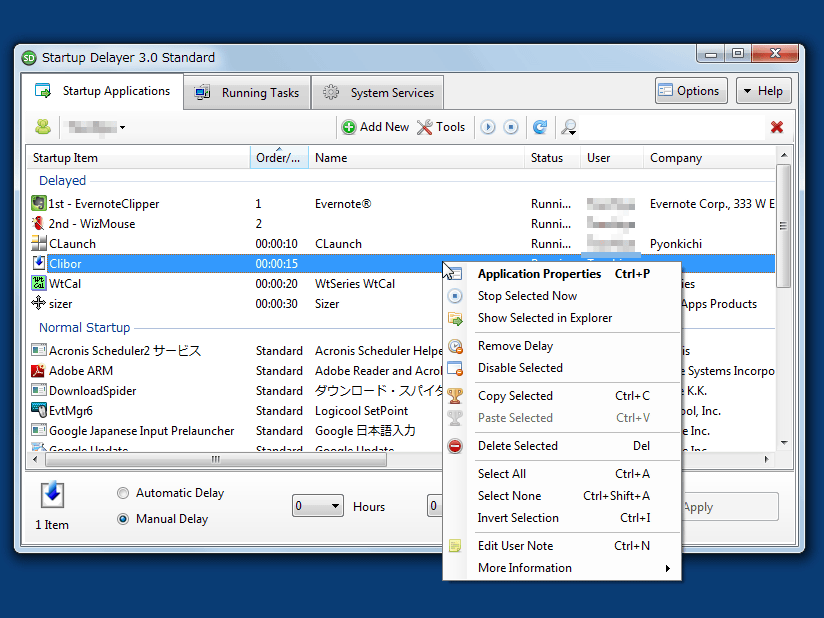
Task: Click the WtCal calendar icon
Action: pyautogui.click(x=38, y=283)
